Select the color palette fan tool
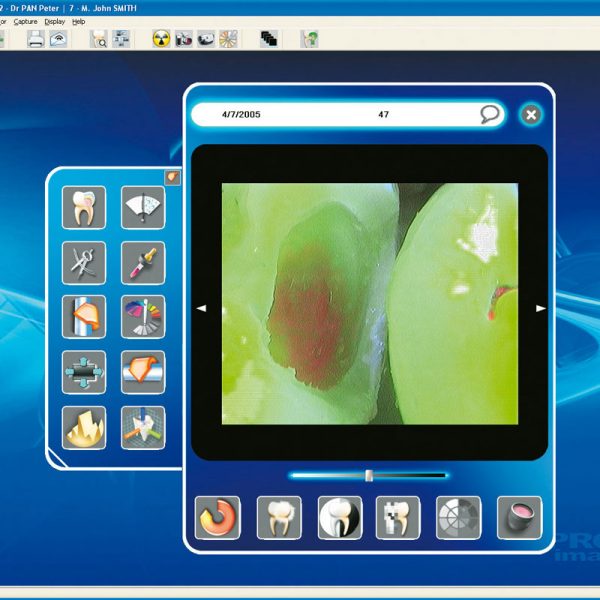The image size is (600, 600). pyautogui.click(x=143, y=317)
